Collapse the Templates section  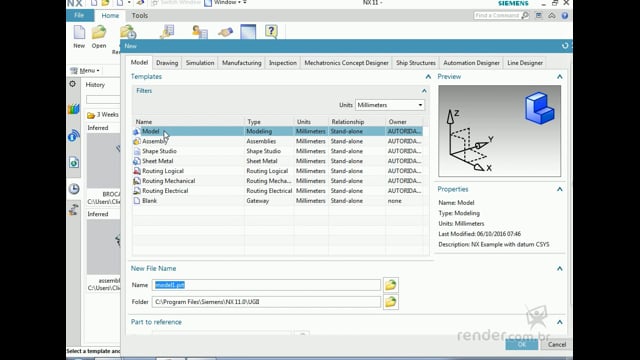[x=428, y=77]
